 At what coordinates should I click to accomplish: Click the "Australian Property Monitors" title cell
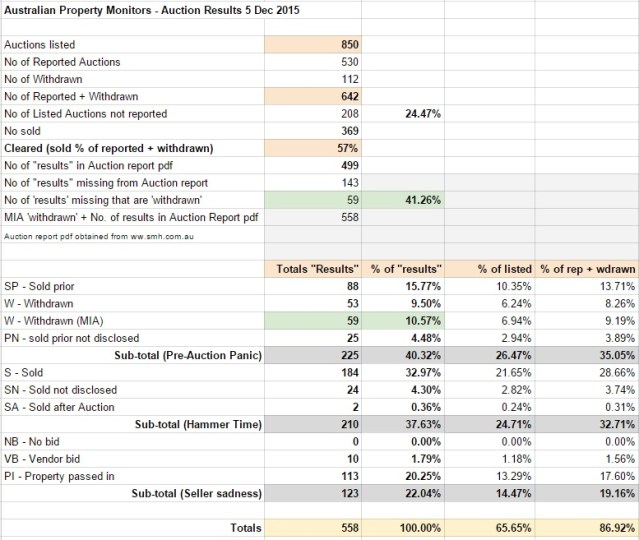[154, 10]
